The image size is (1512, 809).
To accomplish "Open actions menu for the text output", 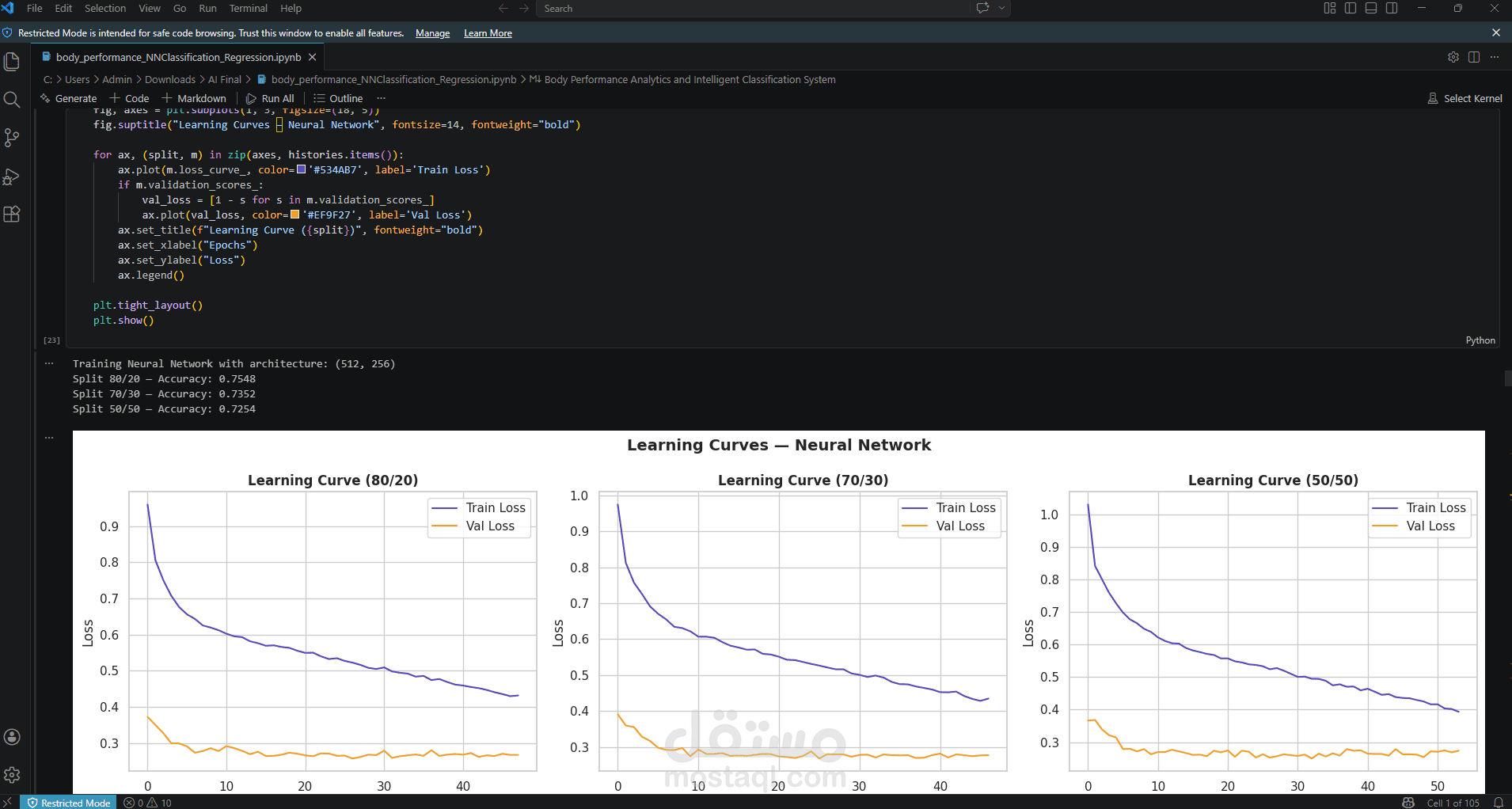I will pyautogui.click(x=49, y=363).
